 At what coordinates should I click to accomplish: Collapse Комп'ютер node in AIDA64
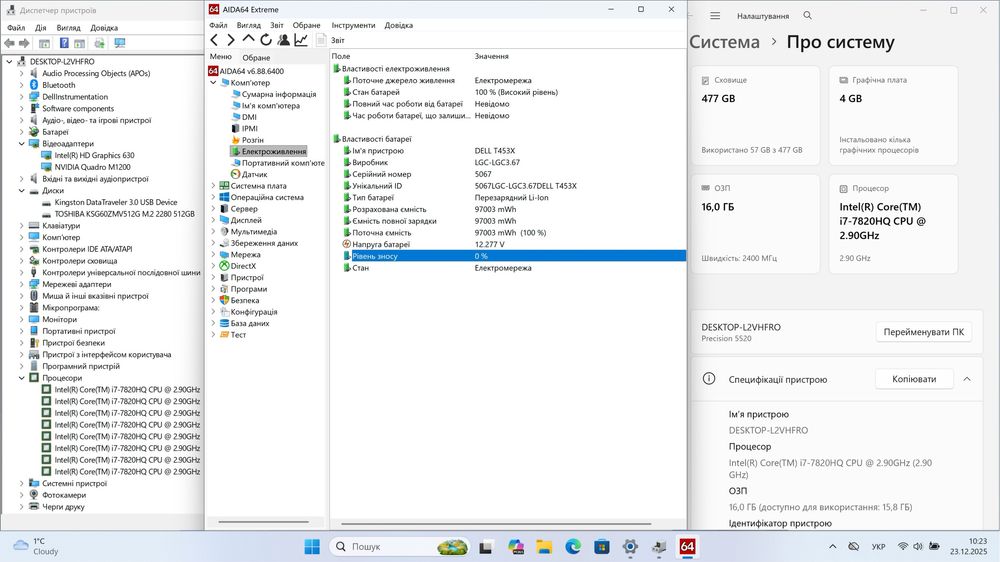pos(213,82)
